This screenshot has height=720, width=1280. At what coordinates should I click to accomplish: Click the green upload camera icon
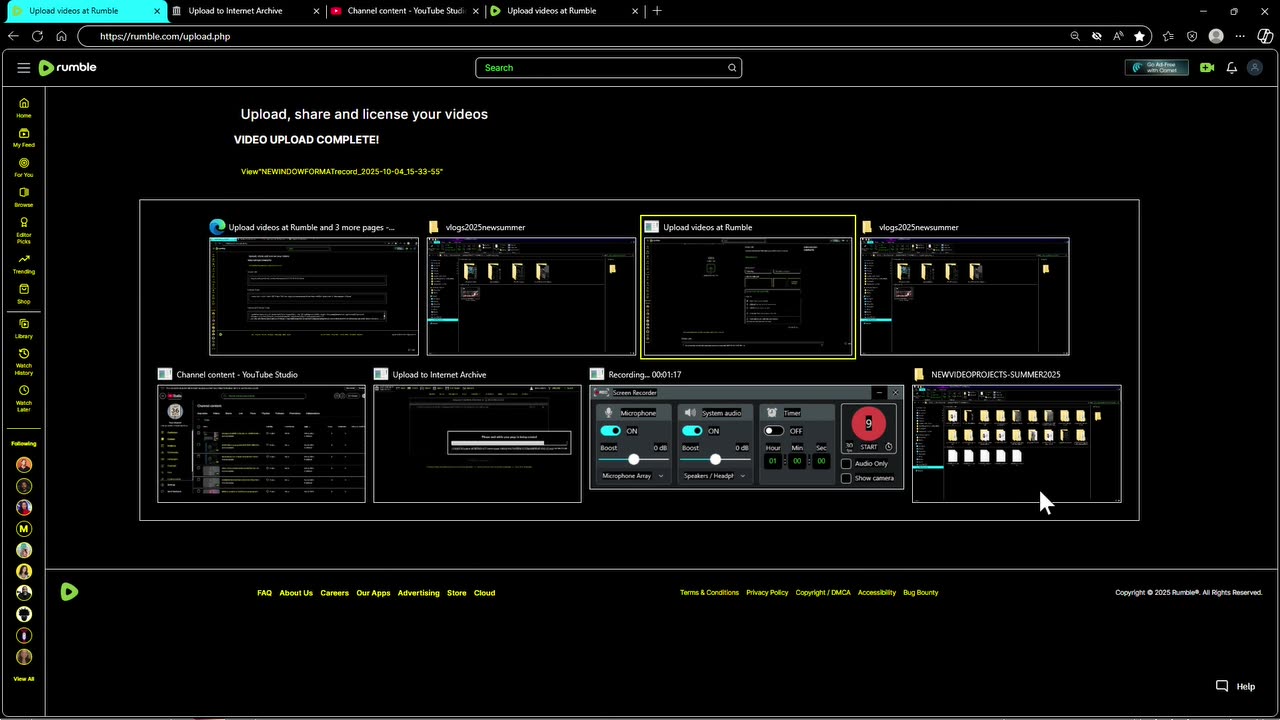click(x=1207, y=68)
